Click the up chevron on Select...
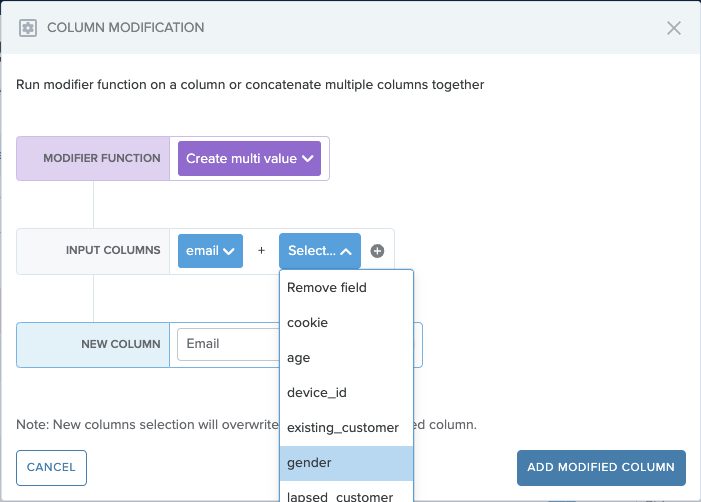 coord(346,252)
